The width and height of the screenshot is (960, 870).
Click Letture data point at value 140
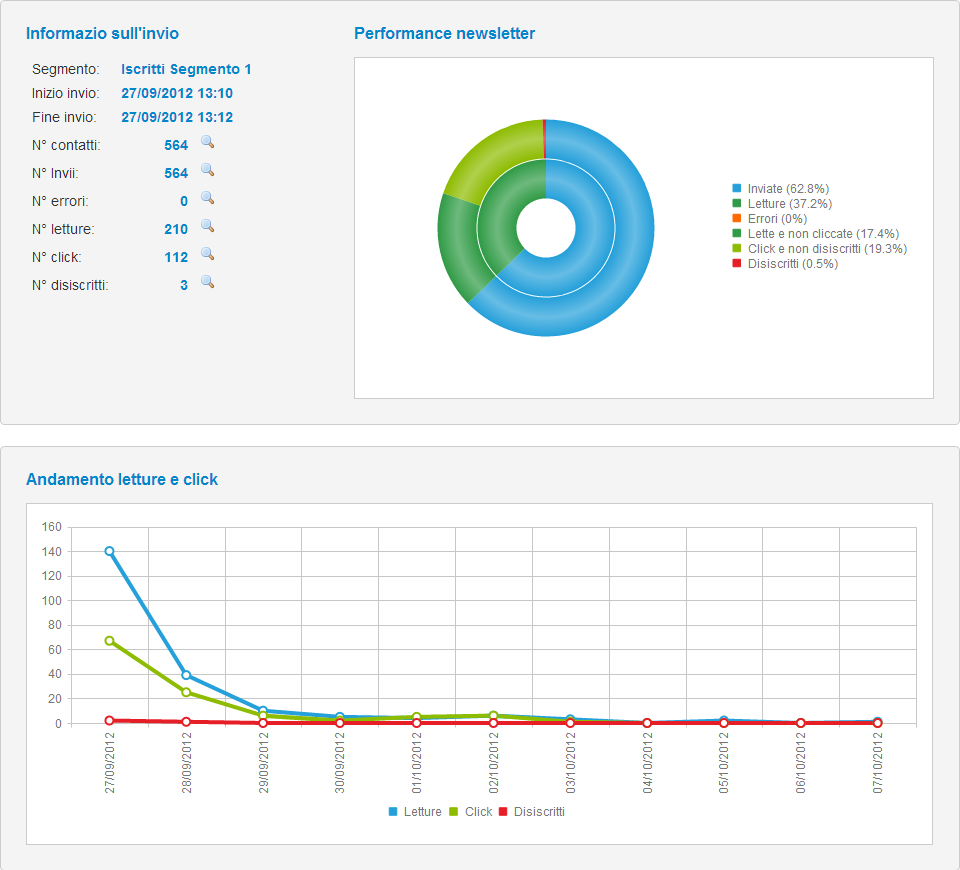coord(109,551)
